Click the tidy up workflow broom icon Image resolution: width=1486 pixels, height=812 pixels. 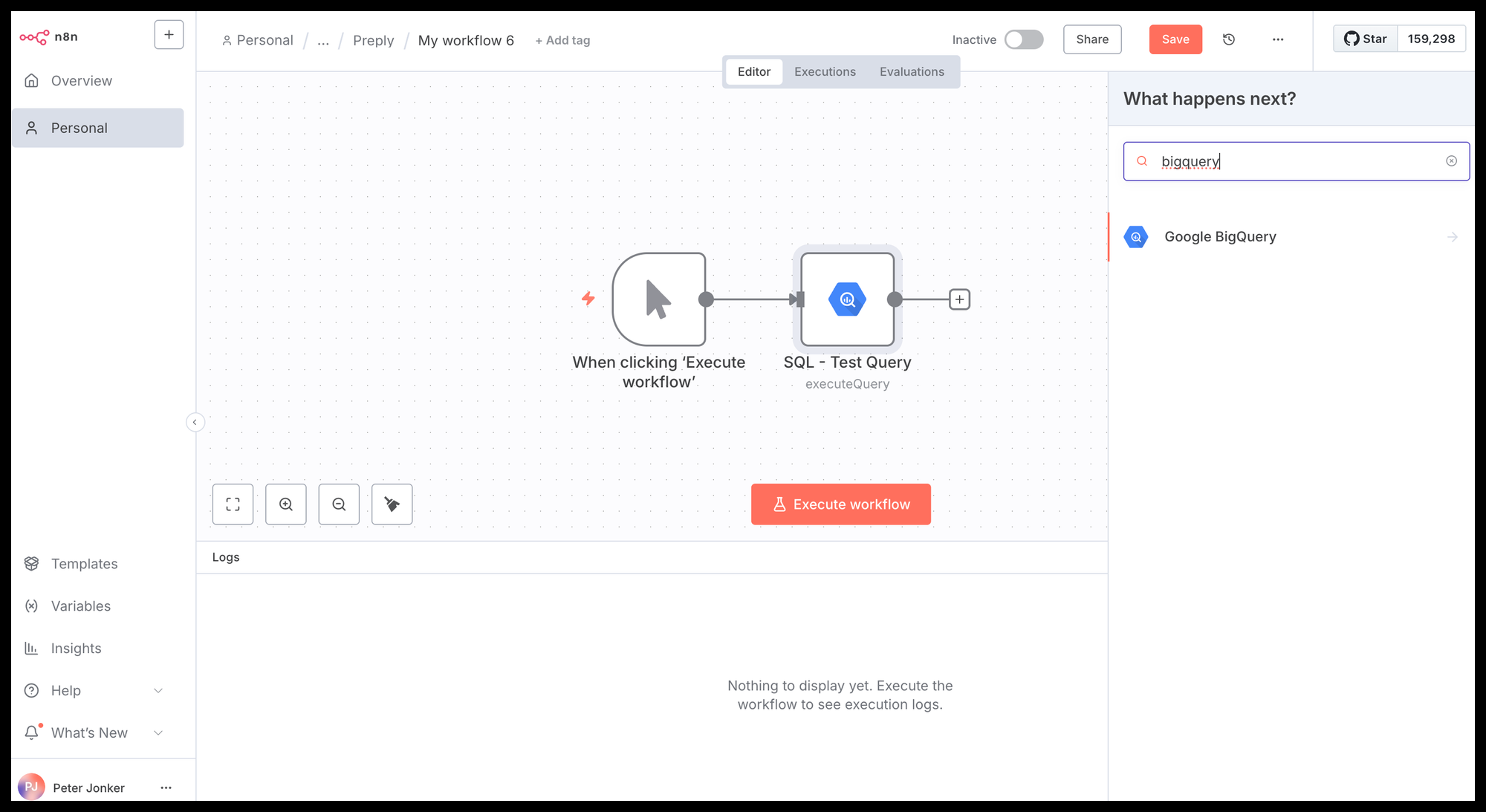click(x=392, y=504)
